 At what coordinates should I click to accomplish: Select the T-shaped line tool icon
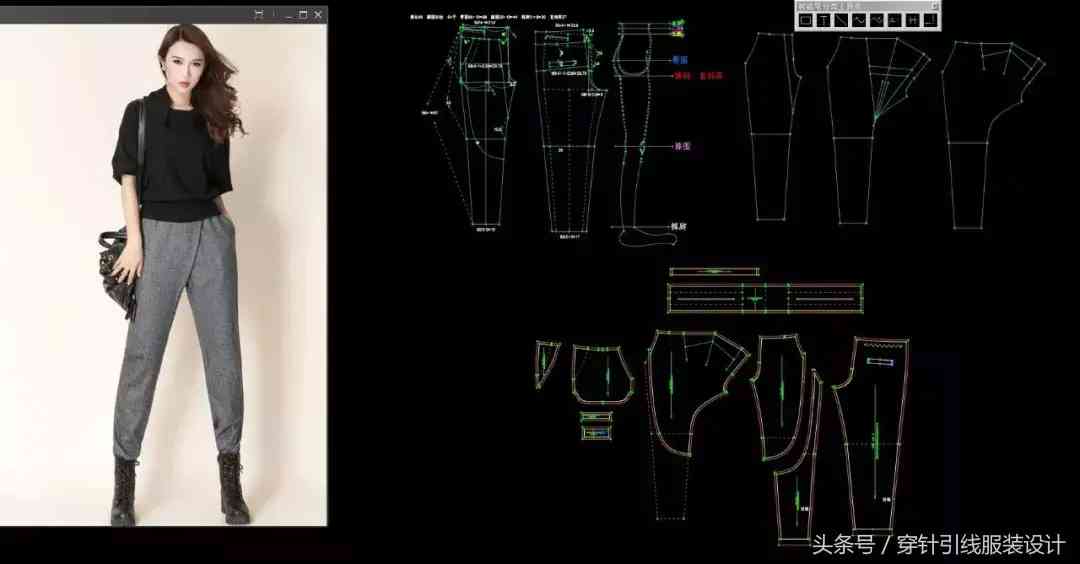pos(824,20)
